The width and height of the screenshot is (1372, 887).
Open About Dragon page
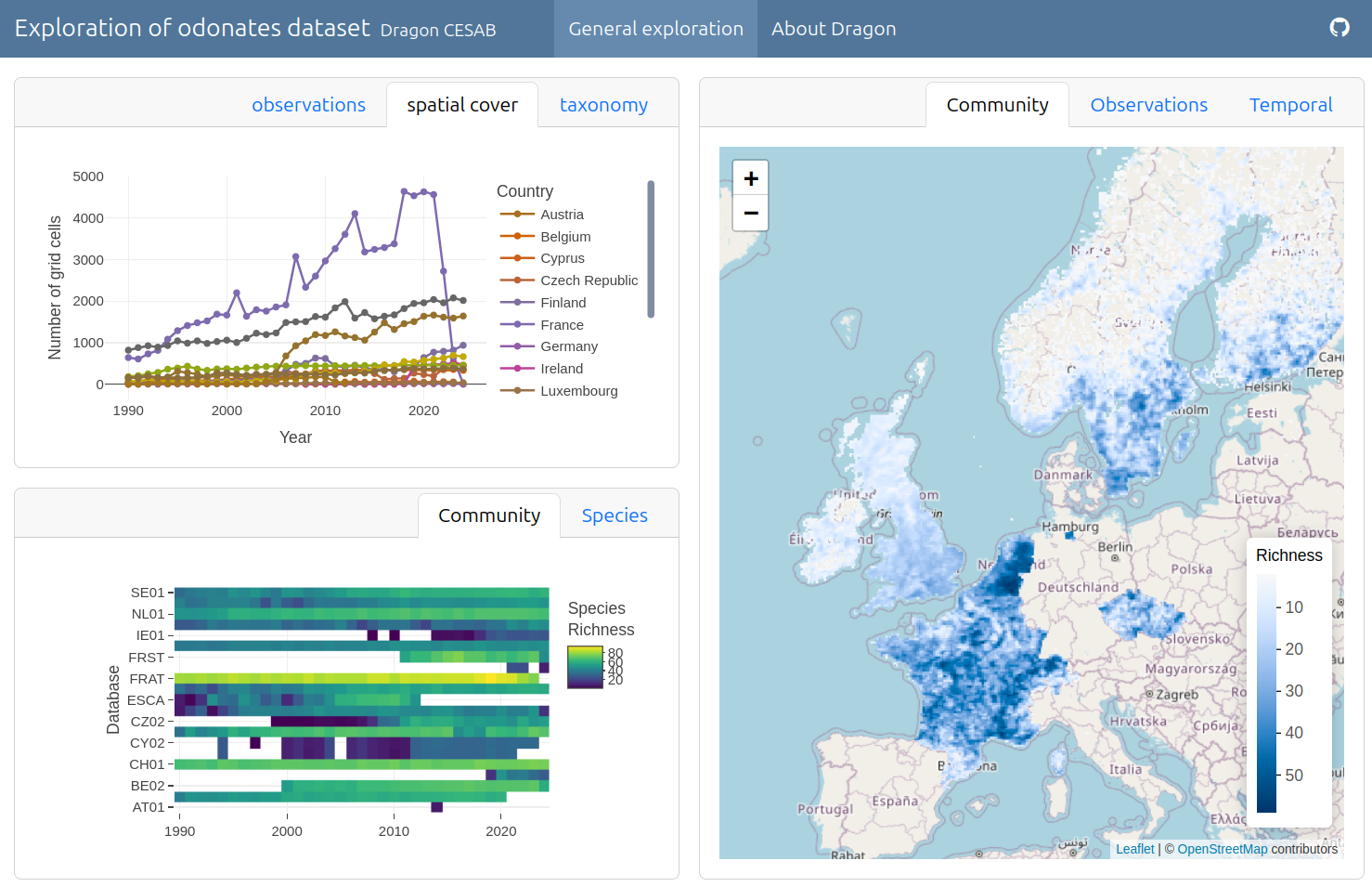pos(833,29)
